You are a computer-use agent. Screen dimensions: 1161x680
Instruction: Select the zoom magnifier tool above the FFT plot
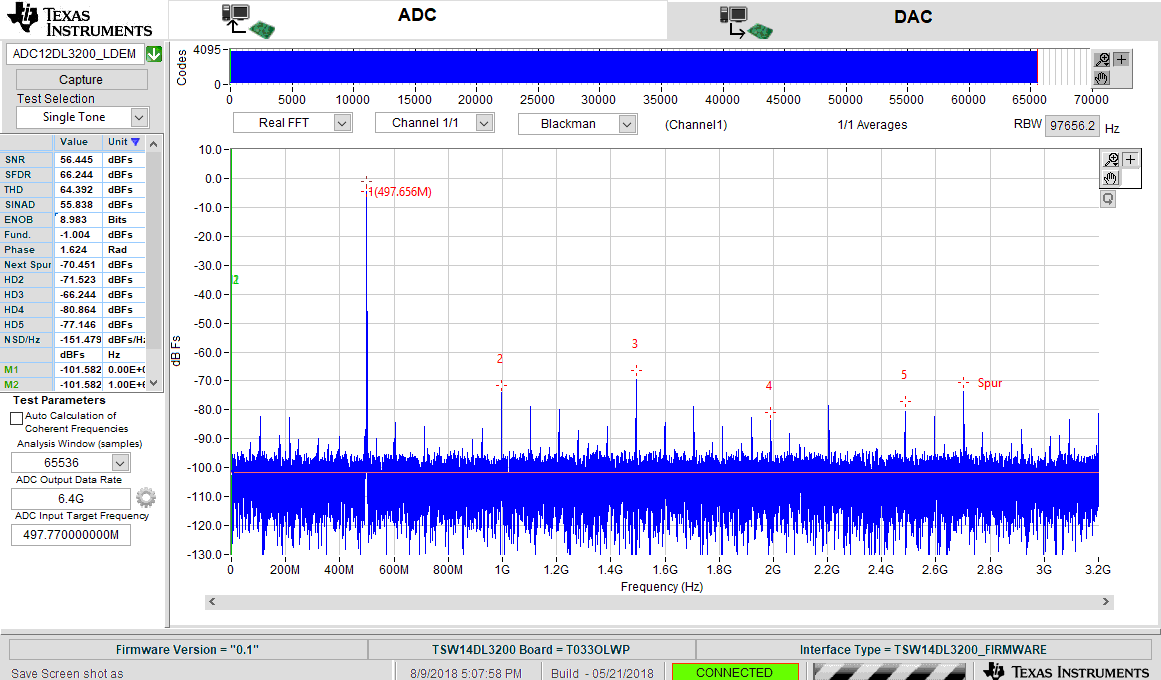[1108, 158]
